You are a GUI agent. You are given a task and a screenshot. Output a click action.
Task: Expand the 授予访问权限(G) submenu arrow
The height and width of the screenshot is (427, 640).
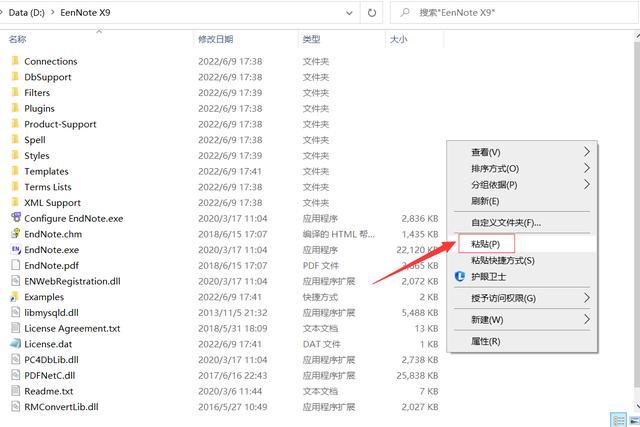point(587,298)
